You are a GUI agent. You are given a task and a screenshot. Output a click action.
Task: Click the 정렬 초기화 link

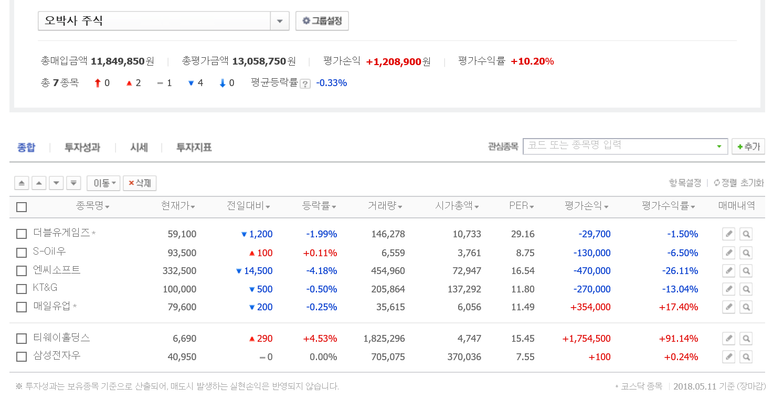[738, 183]
